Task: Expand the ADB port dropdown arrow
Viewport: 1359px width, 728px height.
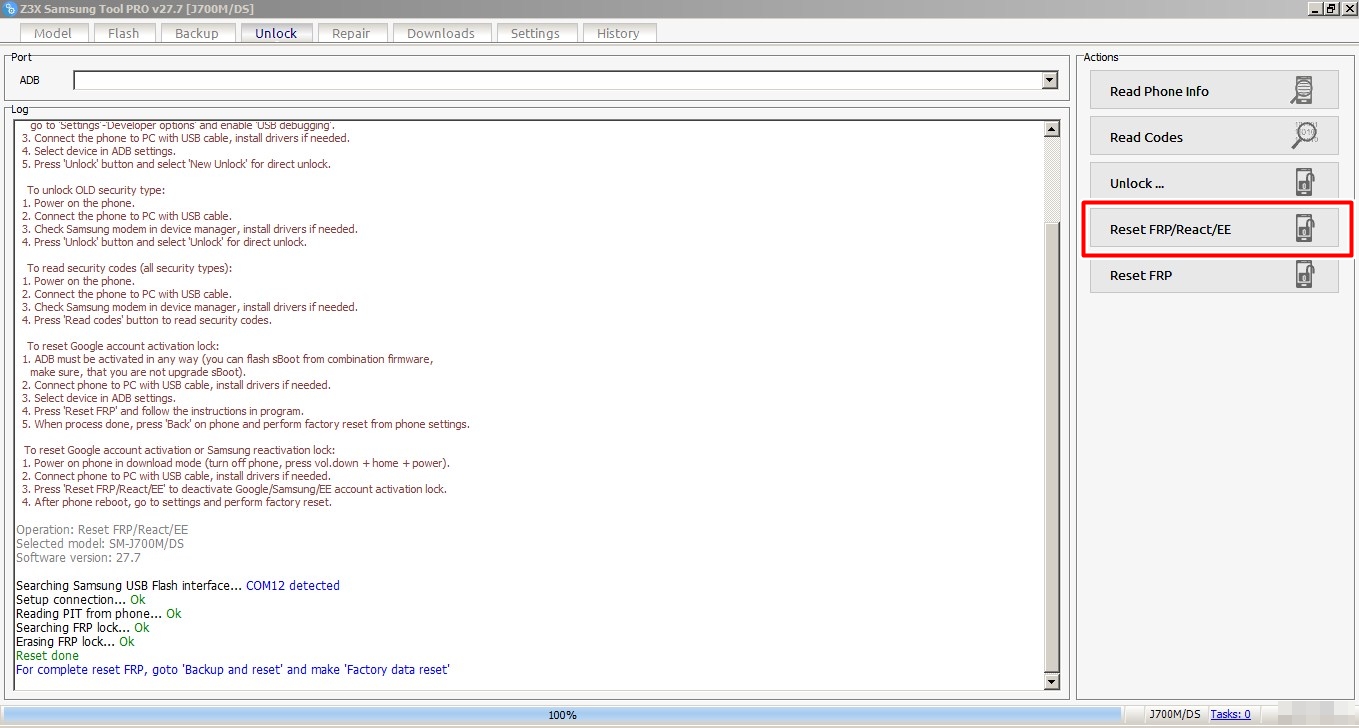Action: [1049, 80]
